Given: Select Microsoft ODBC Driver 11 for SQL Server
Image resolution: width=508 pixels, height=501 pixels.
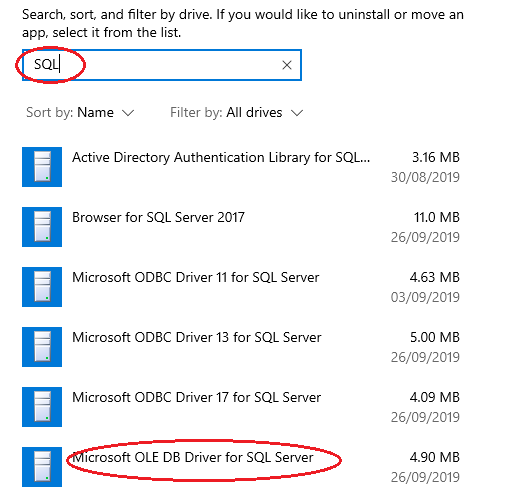Looking at the screenshot, I should (196, 277).
